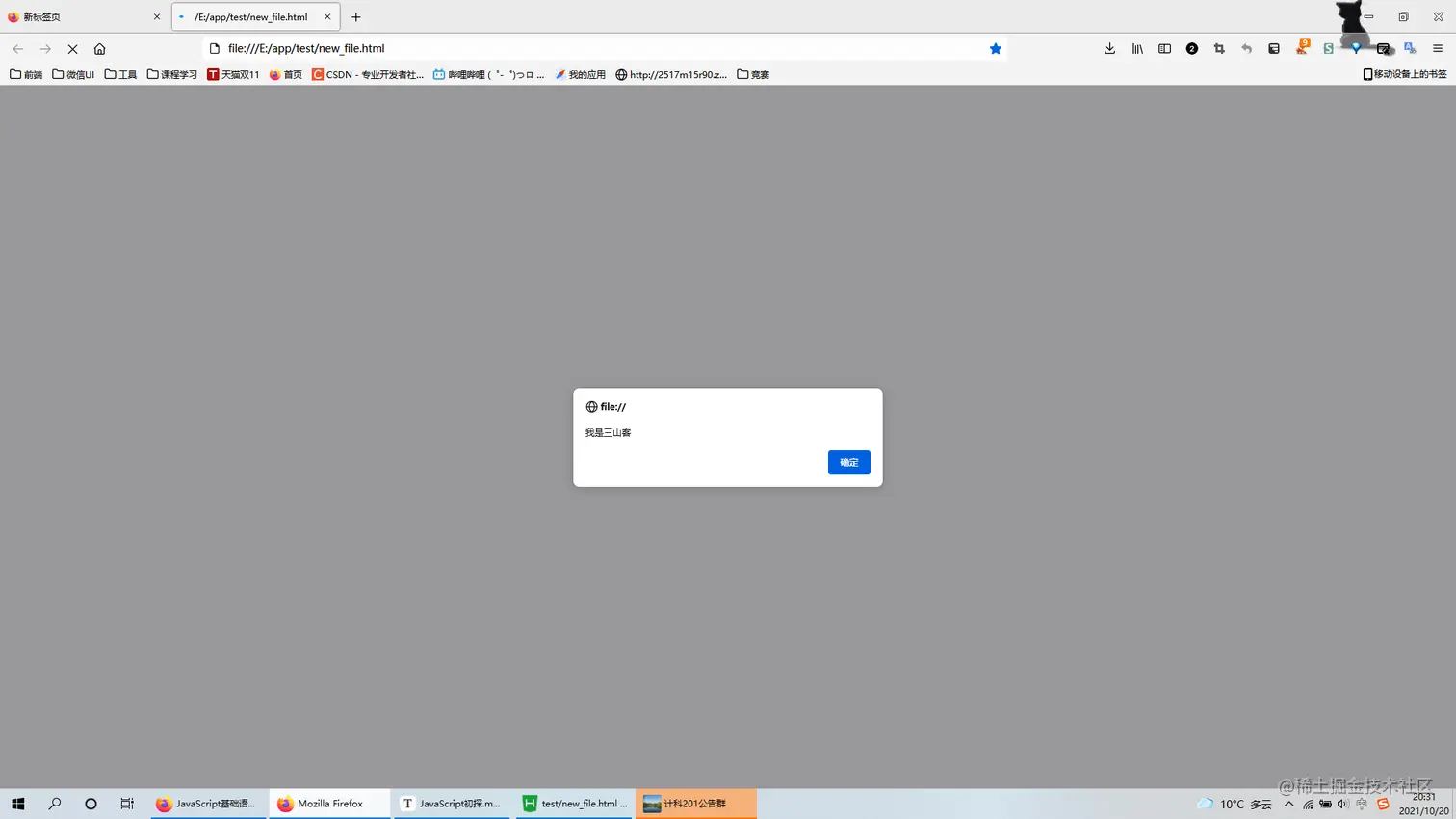Open the volume speaker tray icon
The image size is (1456, 819).
(x=1342, y=804)
